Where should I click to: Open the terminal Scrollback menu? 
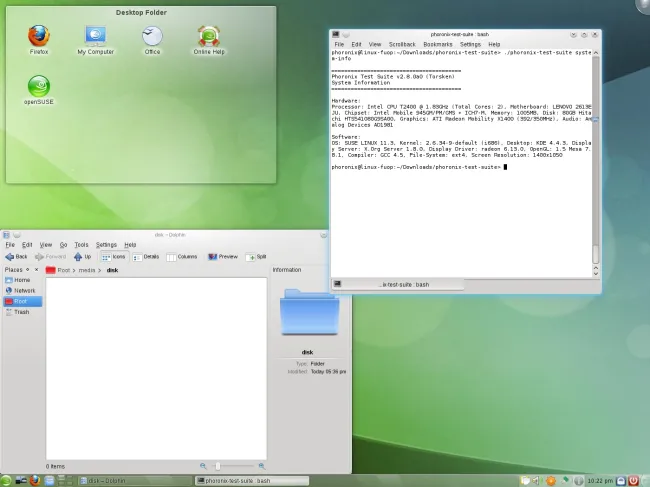pyautogui.click(x=402, y=44)
